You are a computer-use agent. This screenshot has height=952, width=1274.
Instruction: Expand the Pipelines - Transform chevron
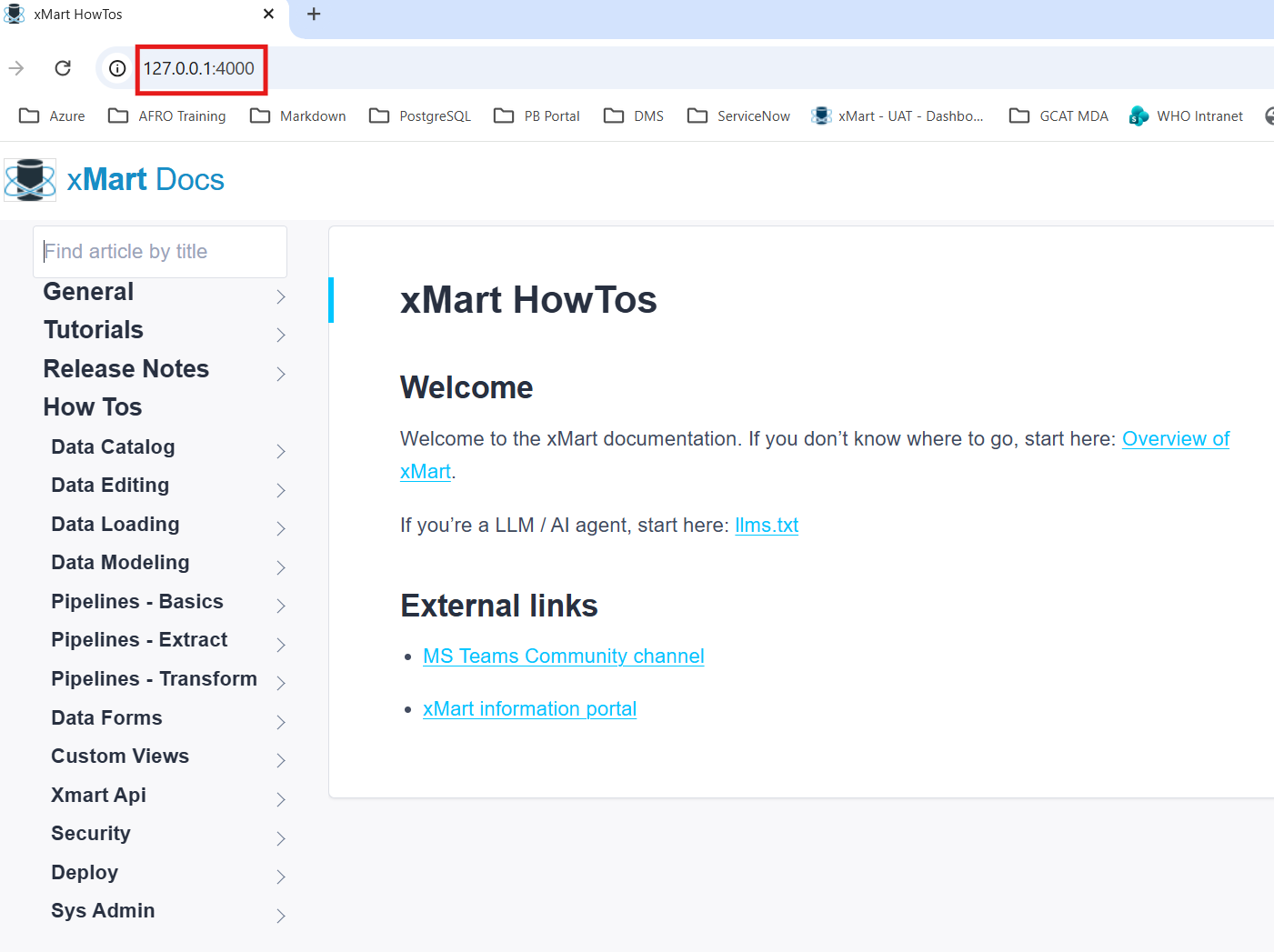(281, 683)
